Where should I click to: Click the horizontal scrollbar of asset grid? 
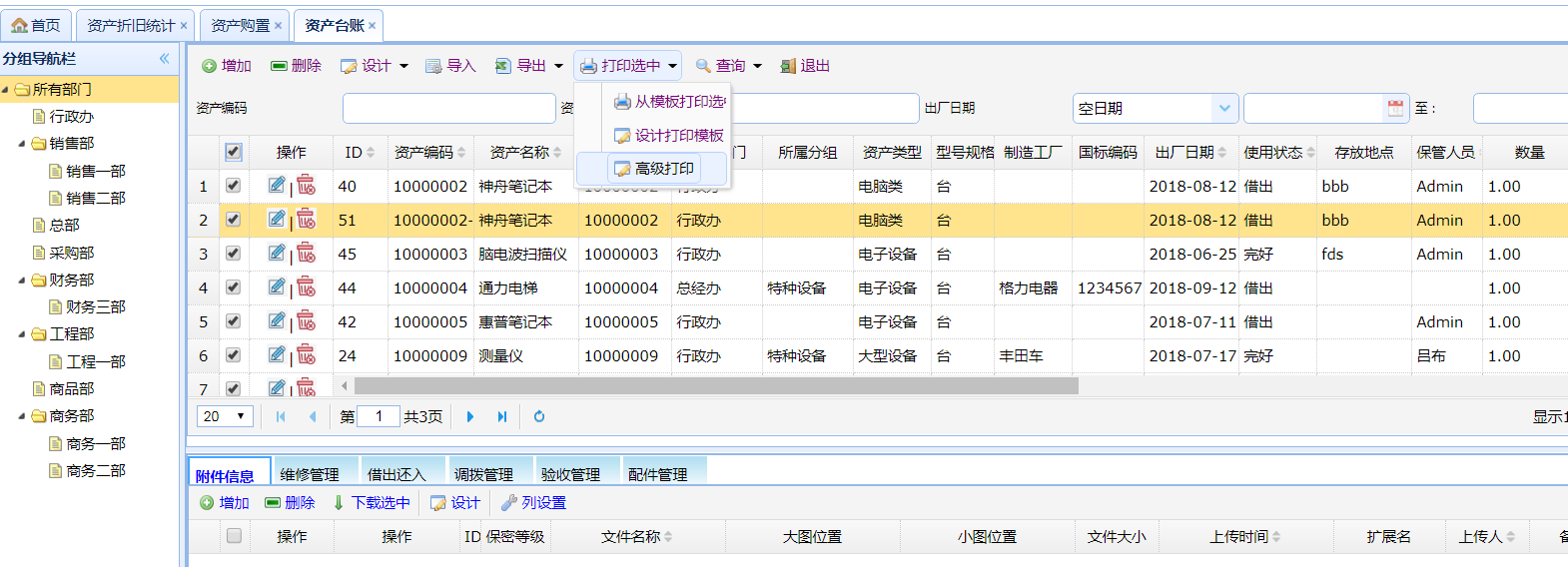pos(715,385)
